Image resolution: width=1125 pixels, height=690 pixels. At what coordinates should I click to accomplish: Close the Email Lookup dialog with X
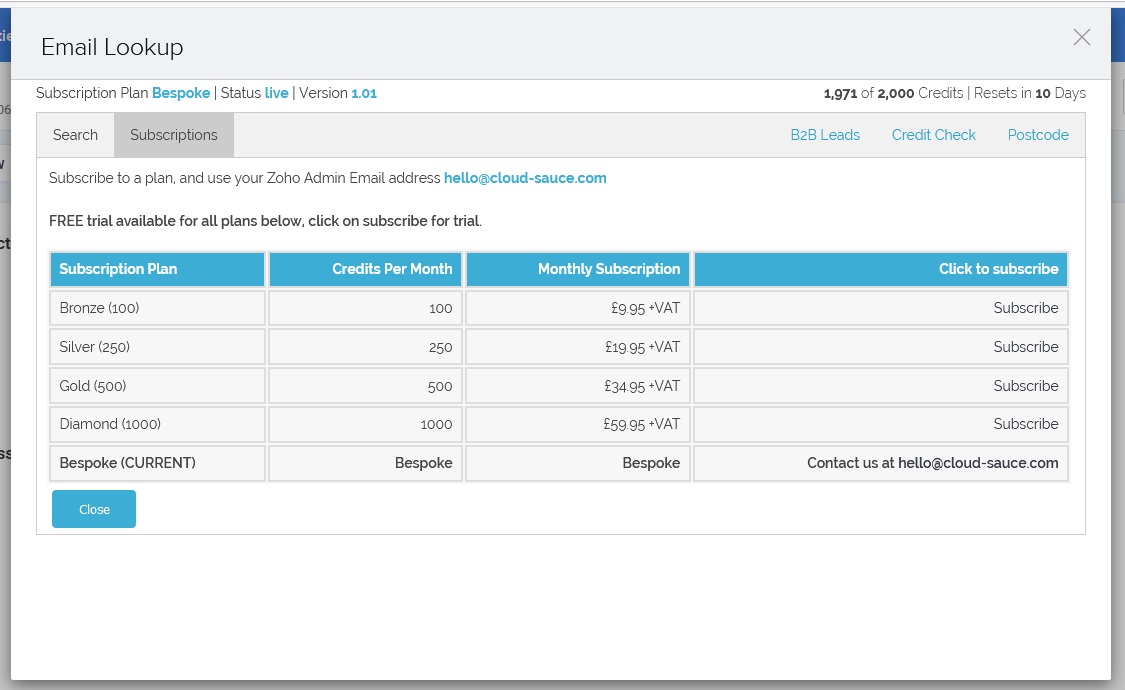tap(1081, 37)
